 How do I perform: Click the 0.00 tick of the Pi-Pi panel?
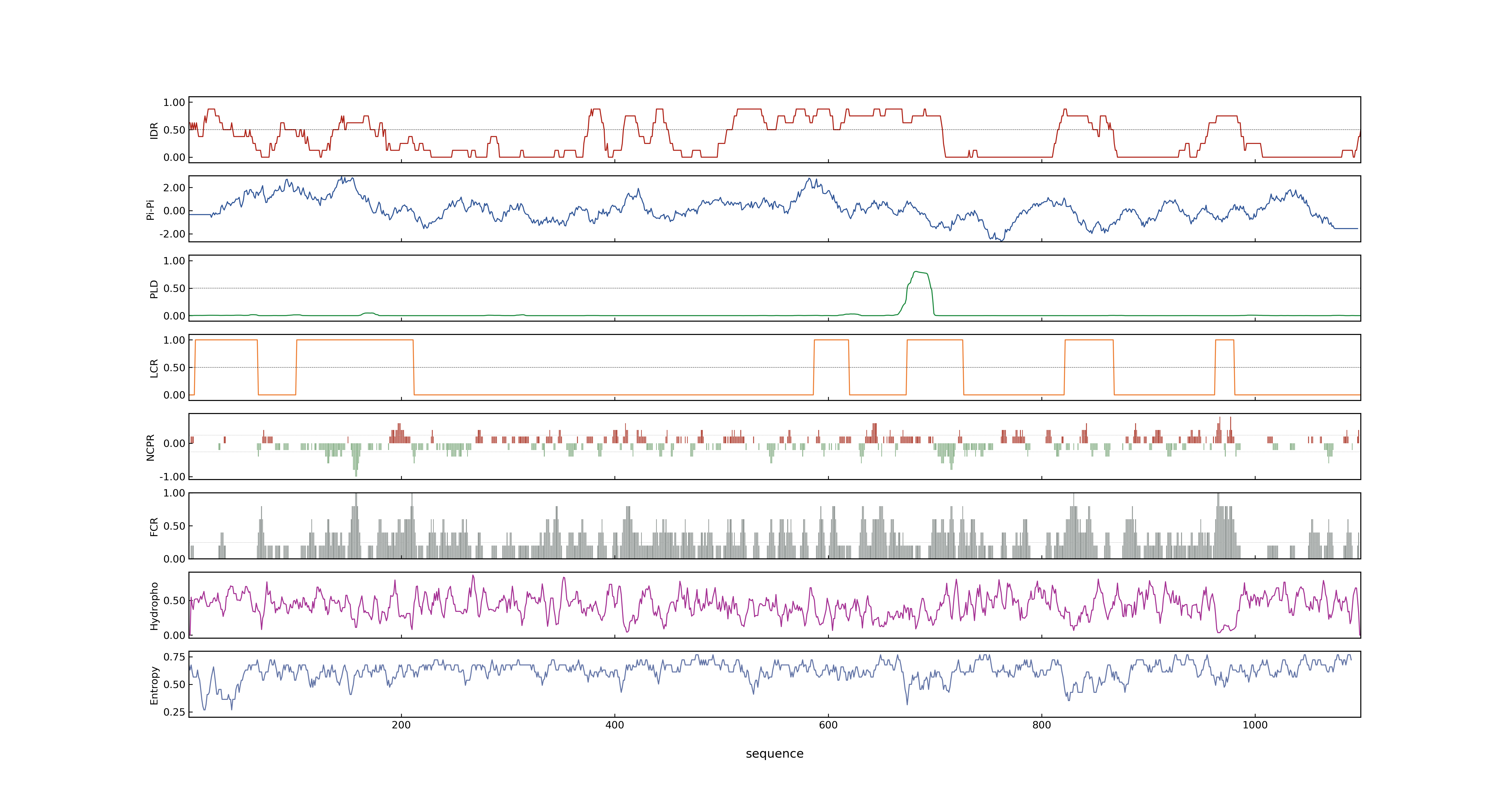[x=174, y=211]
